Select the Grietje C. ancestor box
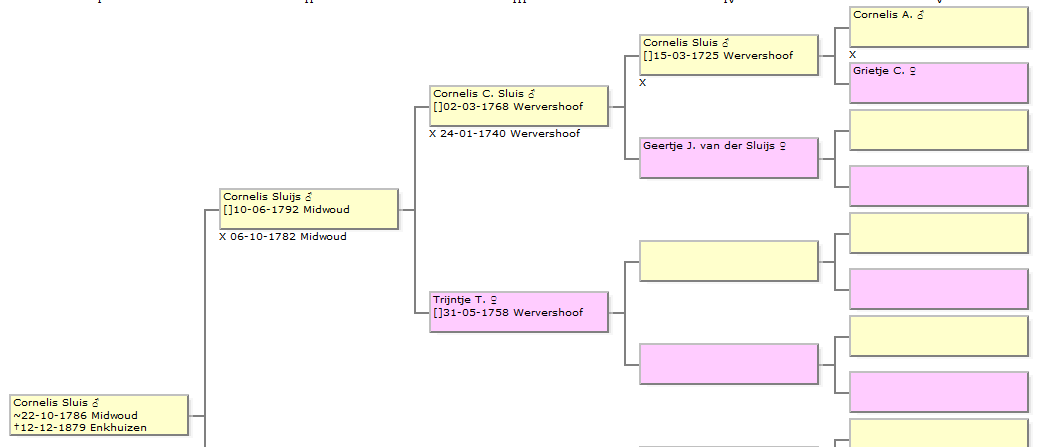Screen dimensions: 1037x447 click(x=938, y=83)
